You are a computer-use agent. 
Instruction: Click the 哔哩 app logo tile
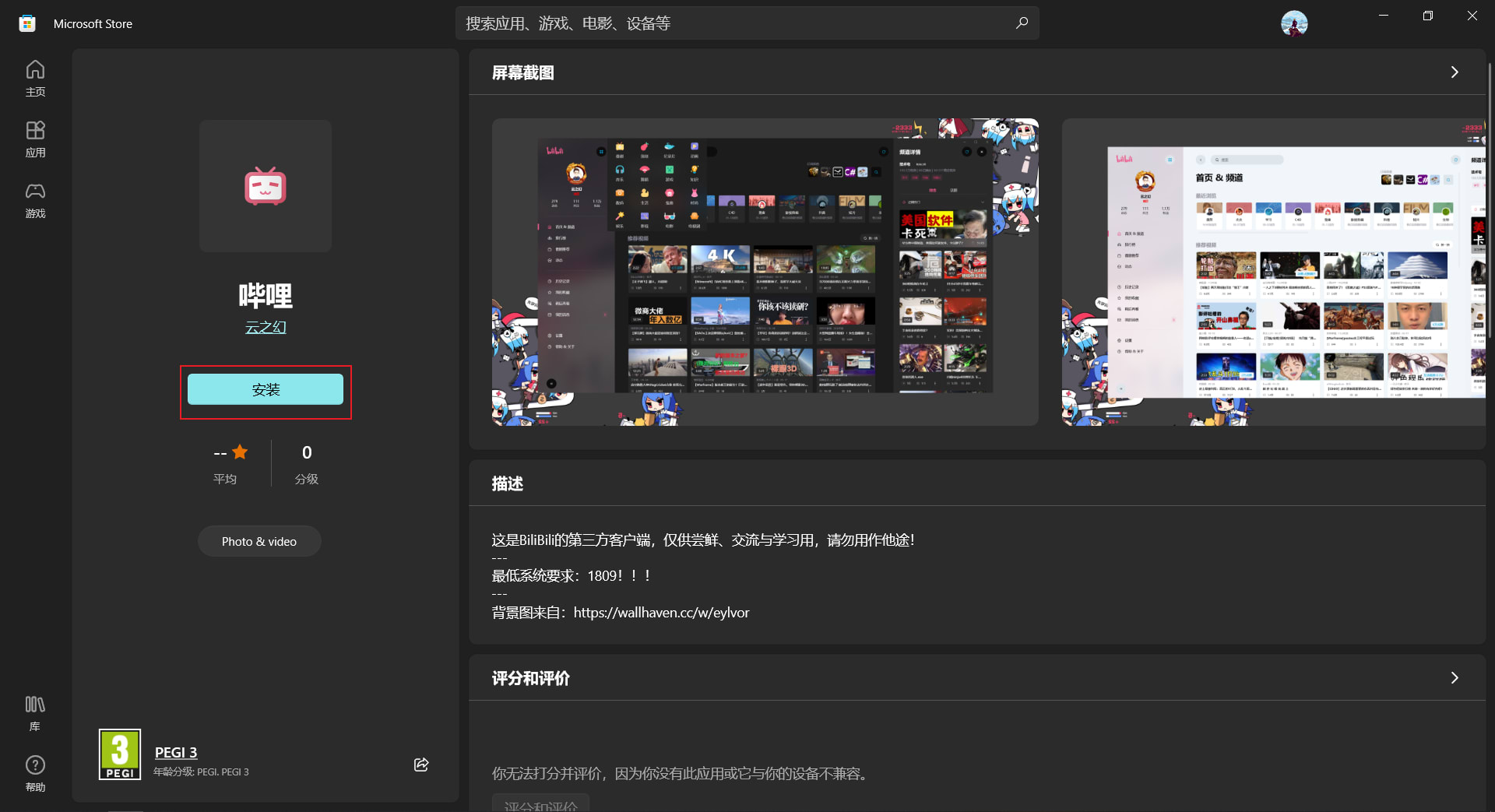click(x=266, y=185)
